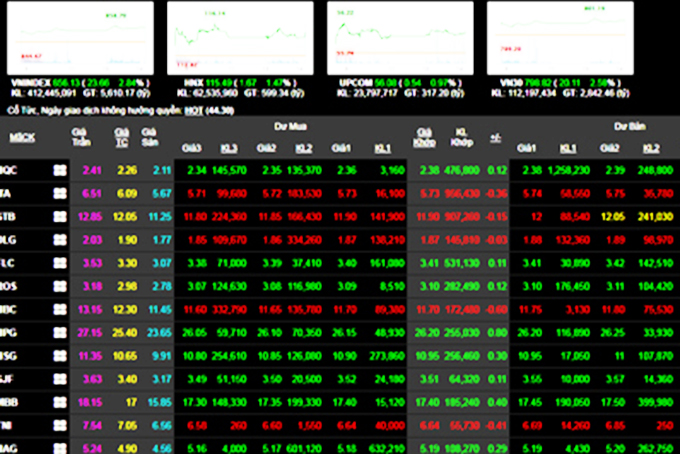Click the Giá TC column header
This screenshot has height=454, width=680.
[x=121, y=135]
